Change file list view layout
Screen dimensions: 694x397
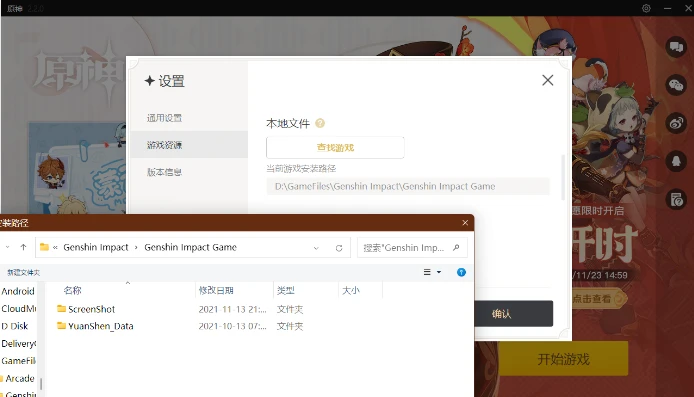point(427,272)
